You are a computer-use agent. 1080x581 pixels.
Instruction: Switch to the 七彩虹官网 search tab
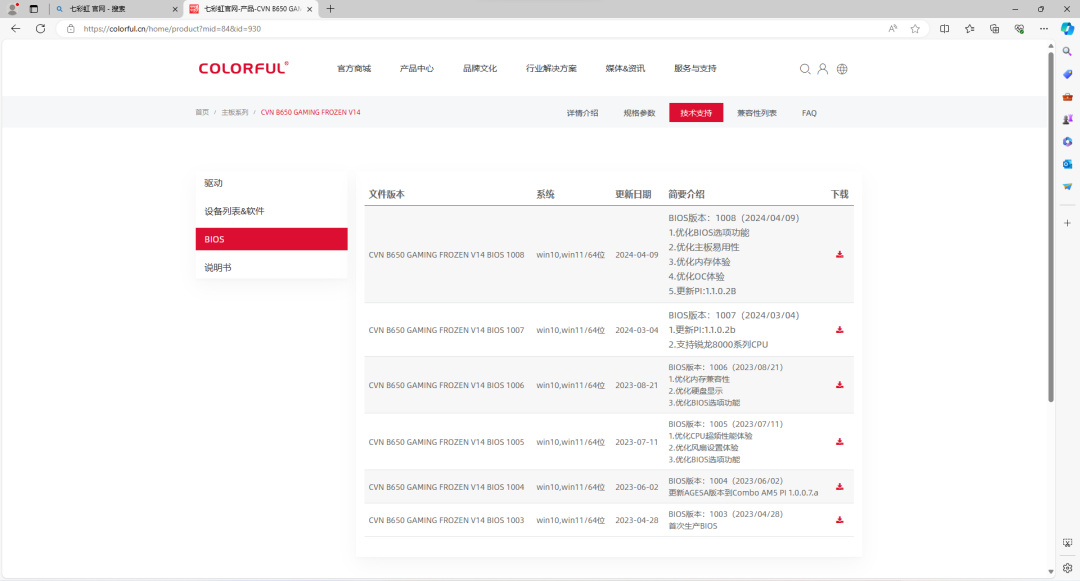tap(116, 9)
